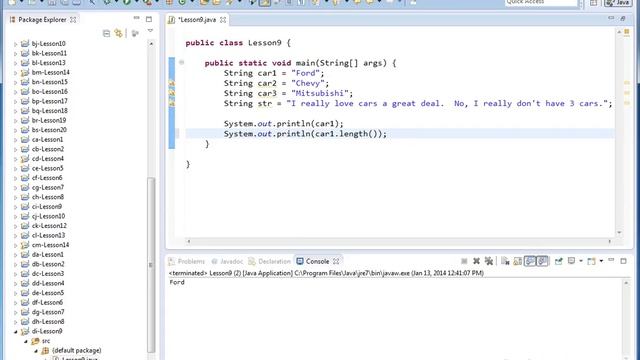Toggle Show Console on standard error change

[542, 261]
